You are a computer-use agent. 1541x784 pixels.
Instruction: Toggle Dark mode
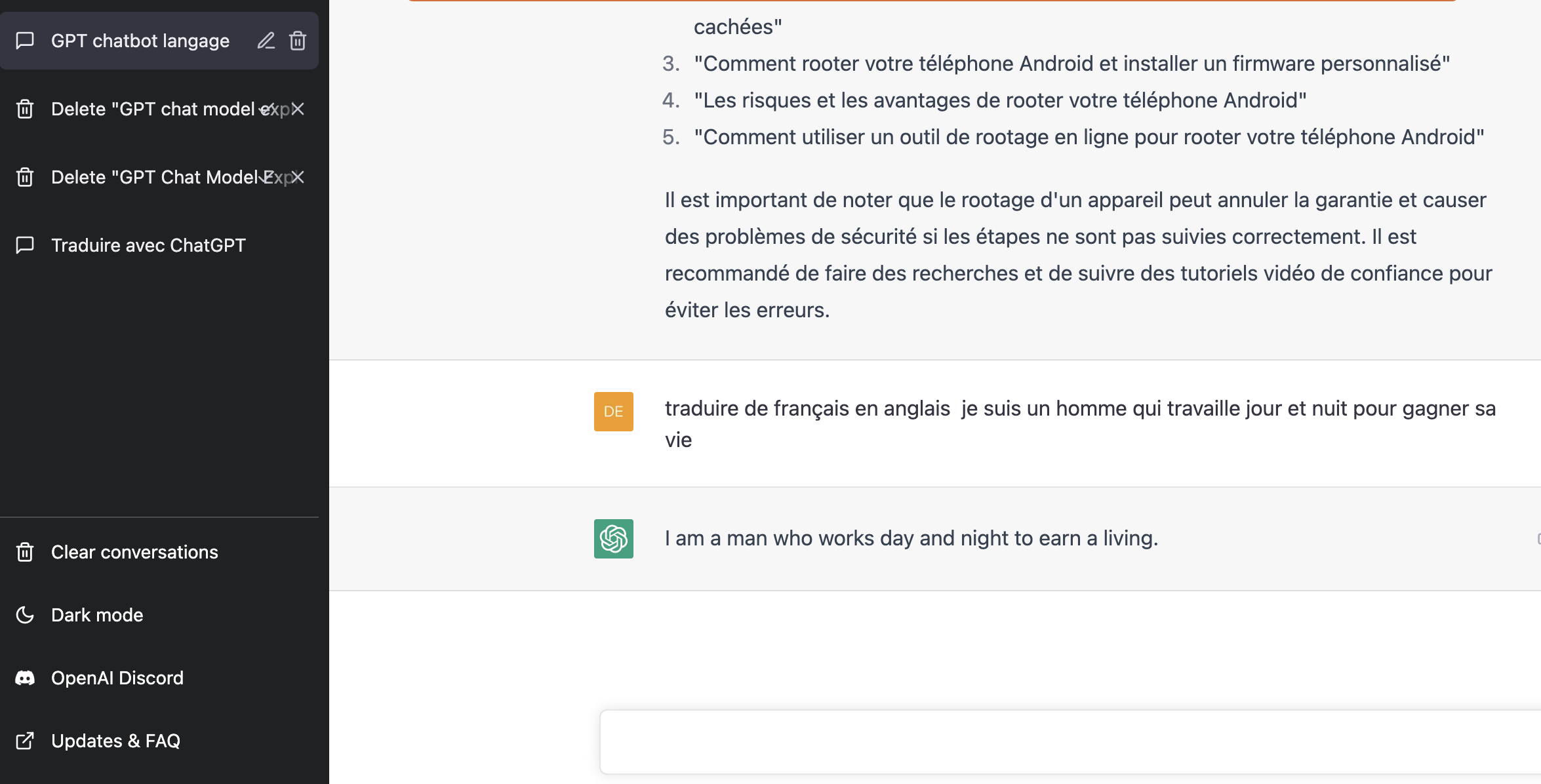(x=159, y=615)
